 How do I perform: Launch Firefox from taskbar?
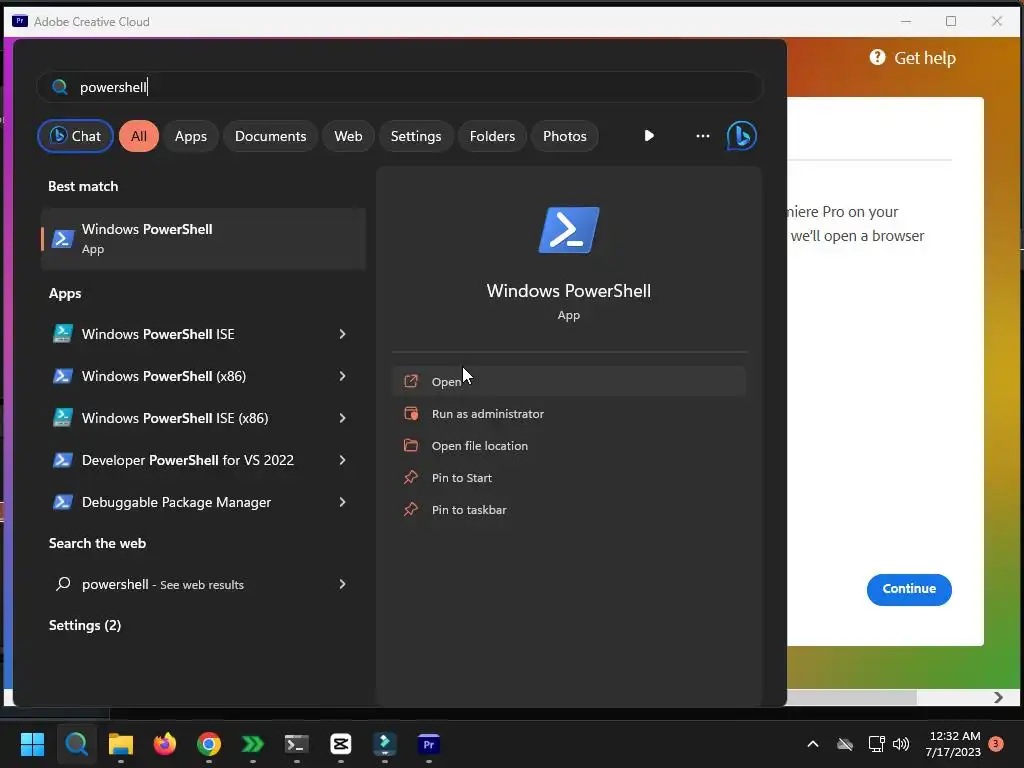[x=165, y=744]
